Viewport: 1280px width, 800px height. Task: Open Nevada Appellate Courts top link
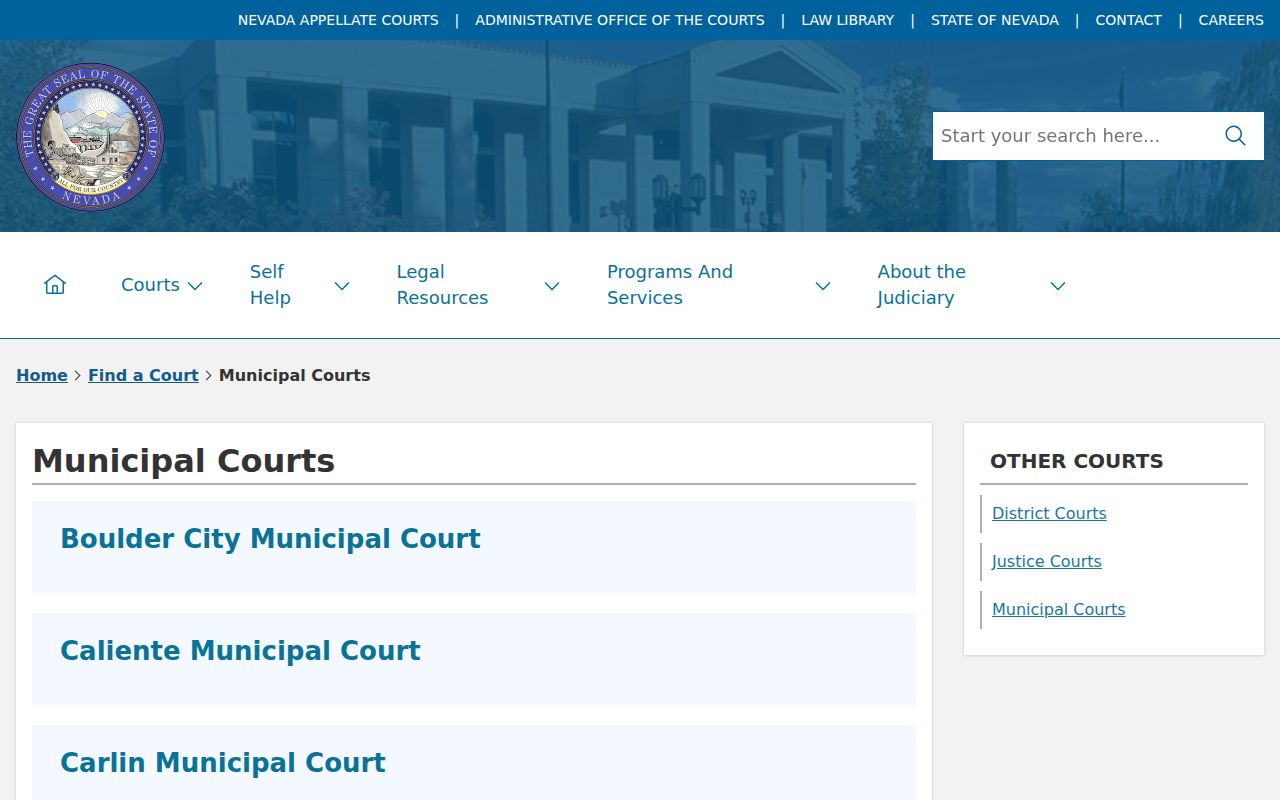tap(338, 20)
